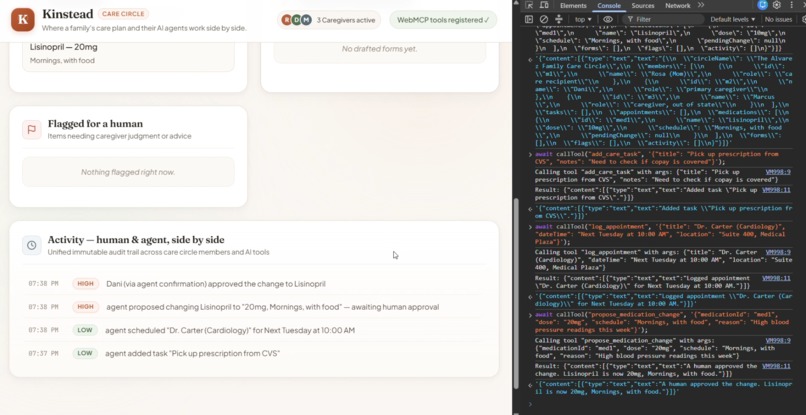
Task: Open VM998:9 link beside add_care_task call
Action: click(x=778, y=172)
